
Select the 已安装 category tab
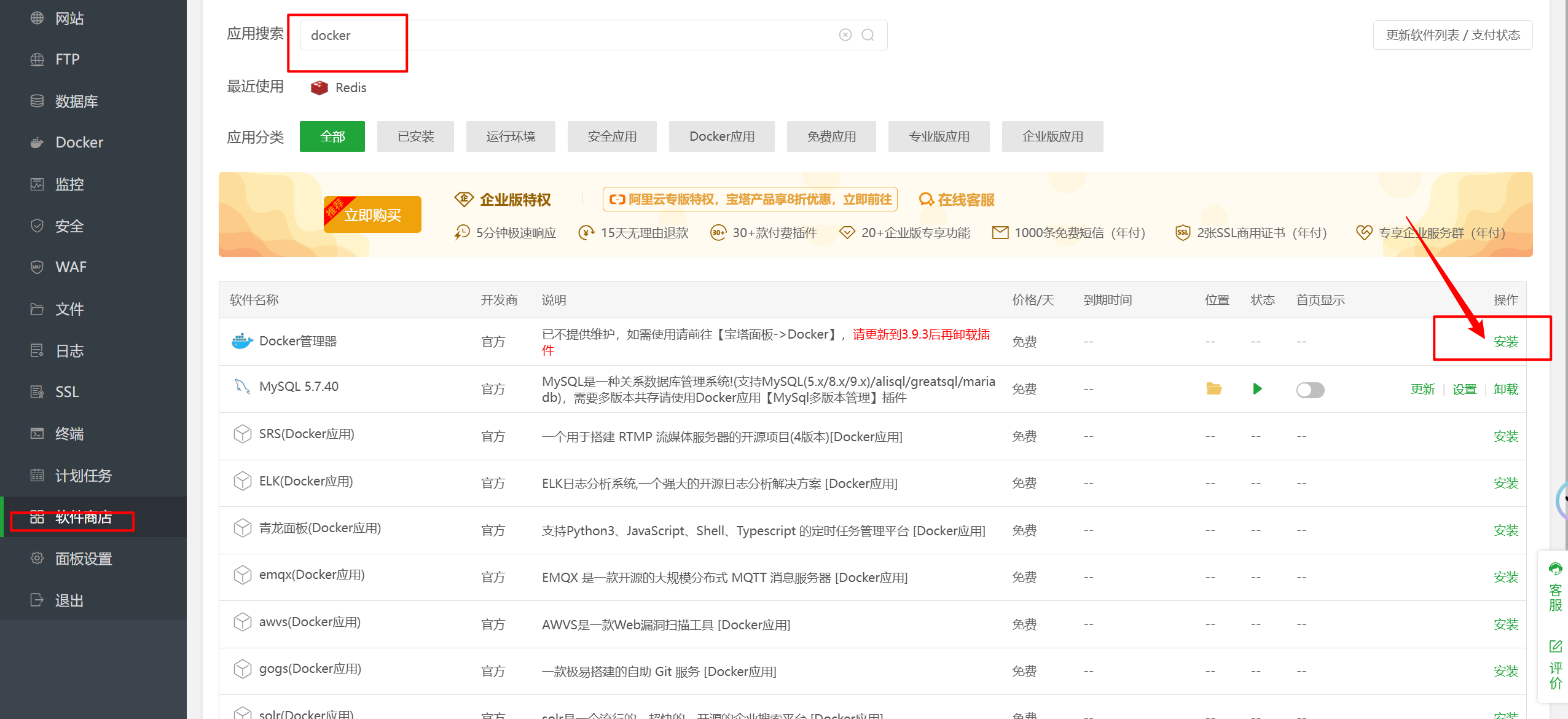[415, 136]
